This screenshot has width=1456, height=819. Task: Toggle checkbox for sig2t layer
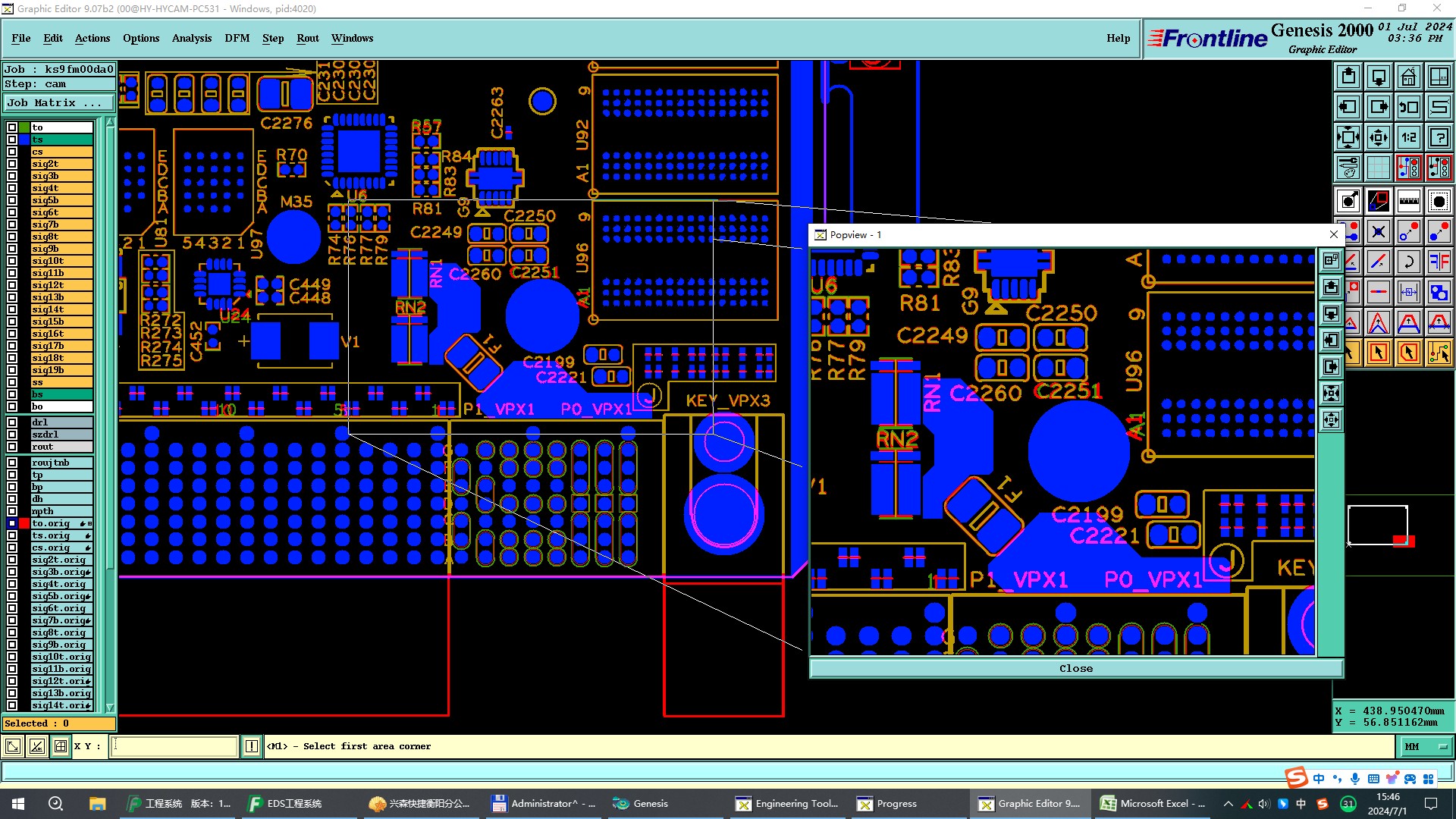click(x=12, y=164)
